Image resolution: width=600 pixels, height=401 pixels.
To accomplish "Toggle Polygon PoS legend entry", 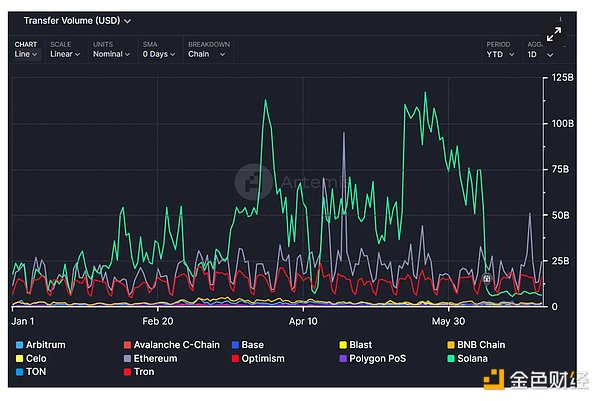I will pos(376,358).
